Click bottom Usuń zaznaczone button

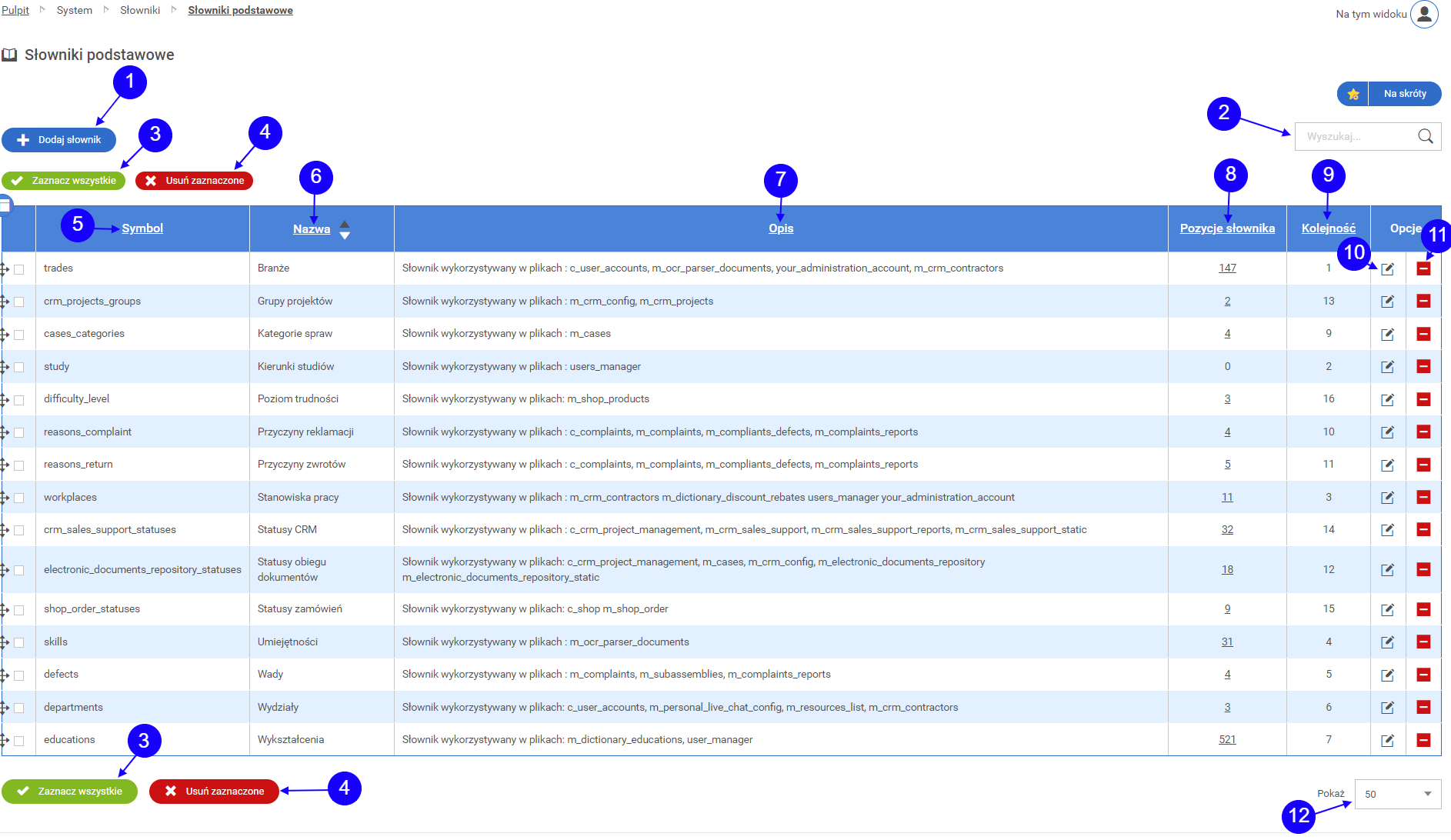(x=214, y=792)
